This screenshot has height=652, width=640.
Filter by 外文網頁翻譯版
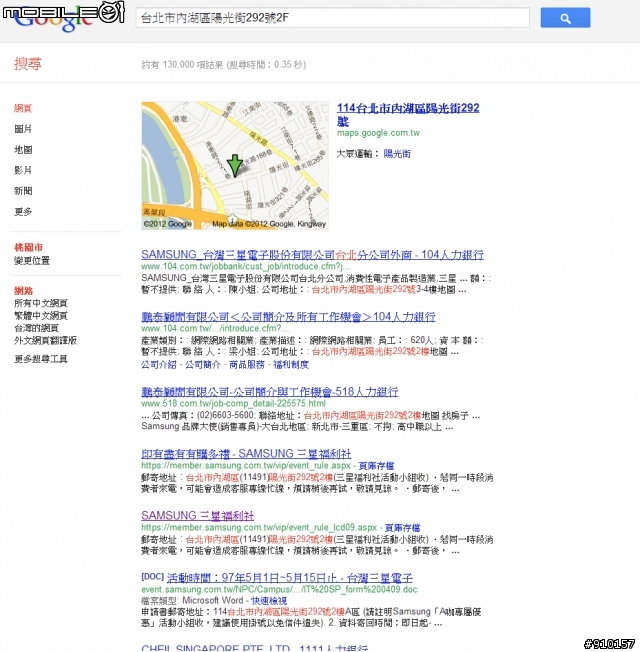tap(45, 341)
